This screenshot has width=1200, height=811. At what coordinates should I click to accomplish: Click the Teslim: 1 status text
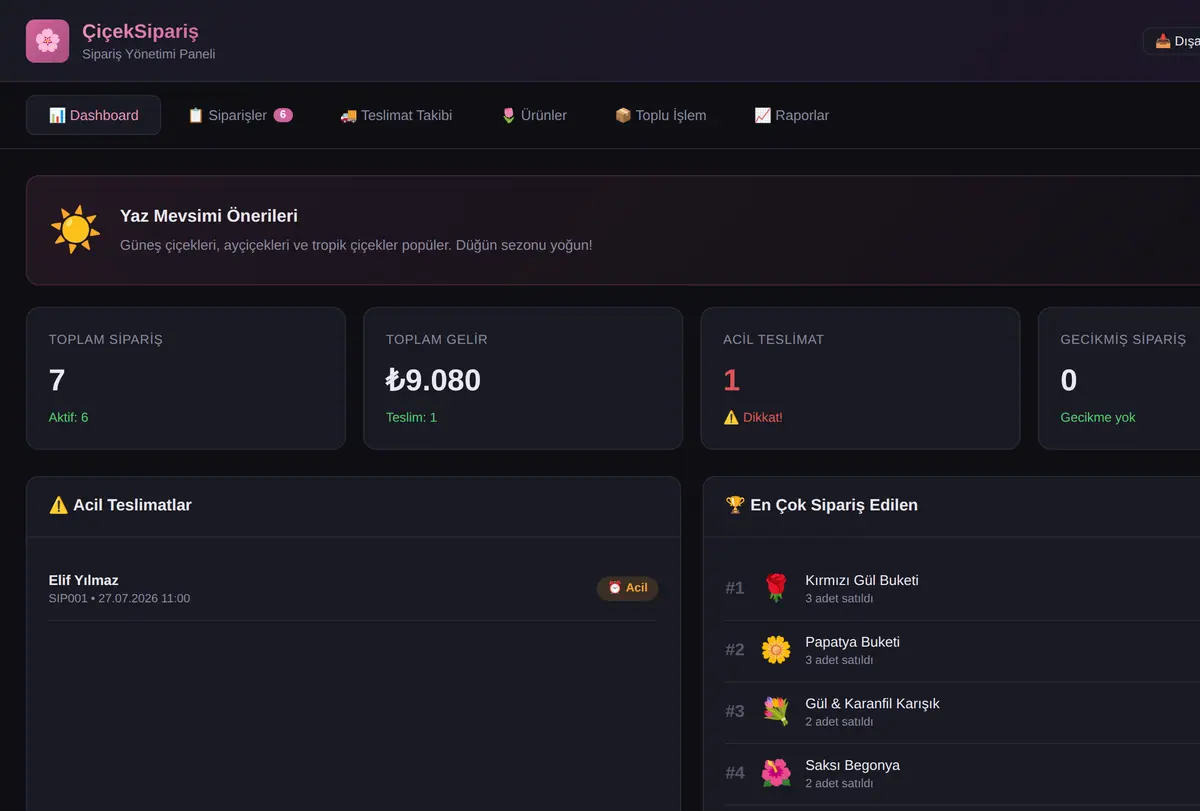[x=411, y=417]
